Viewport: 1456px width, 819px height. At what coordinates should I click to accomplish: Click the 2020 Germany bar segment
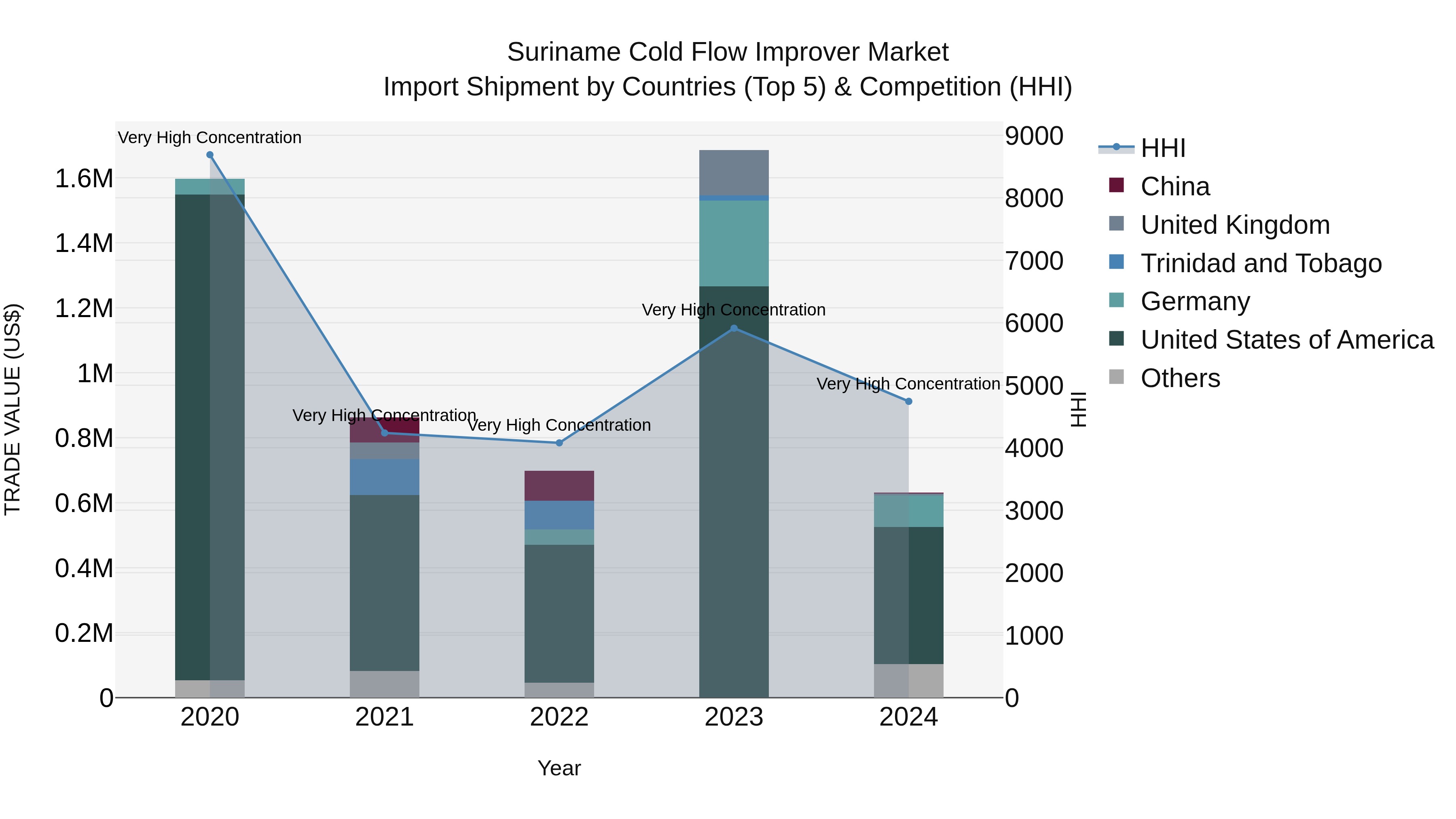210,187
